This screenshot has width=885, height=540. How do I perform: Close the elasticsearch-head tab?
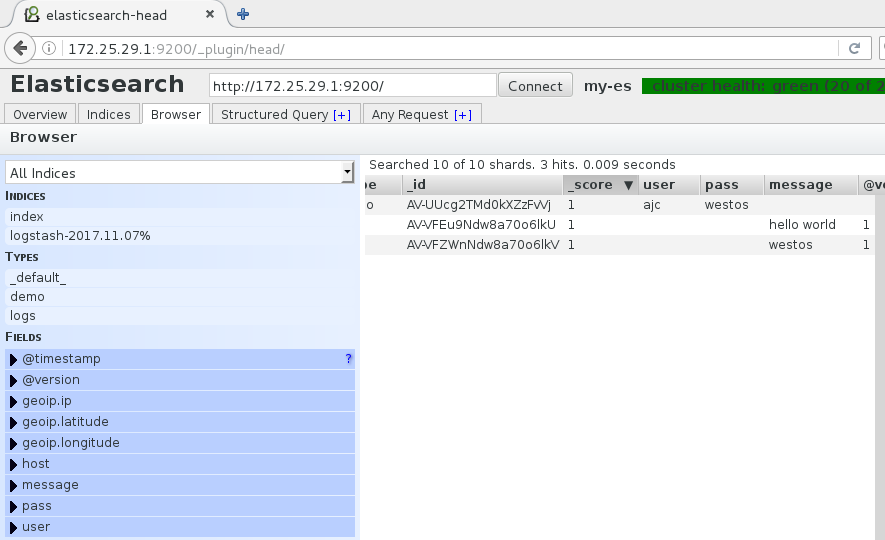(x=210, y=14)
